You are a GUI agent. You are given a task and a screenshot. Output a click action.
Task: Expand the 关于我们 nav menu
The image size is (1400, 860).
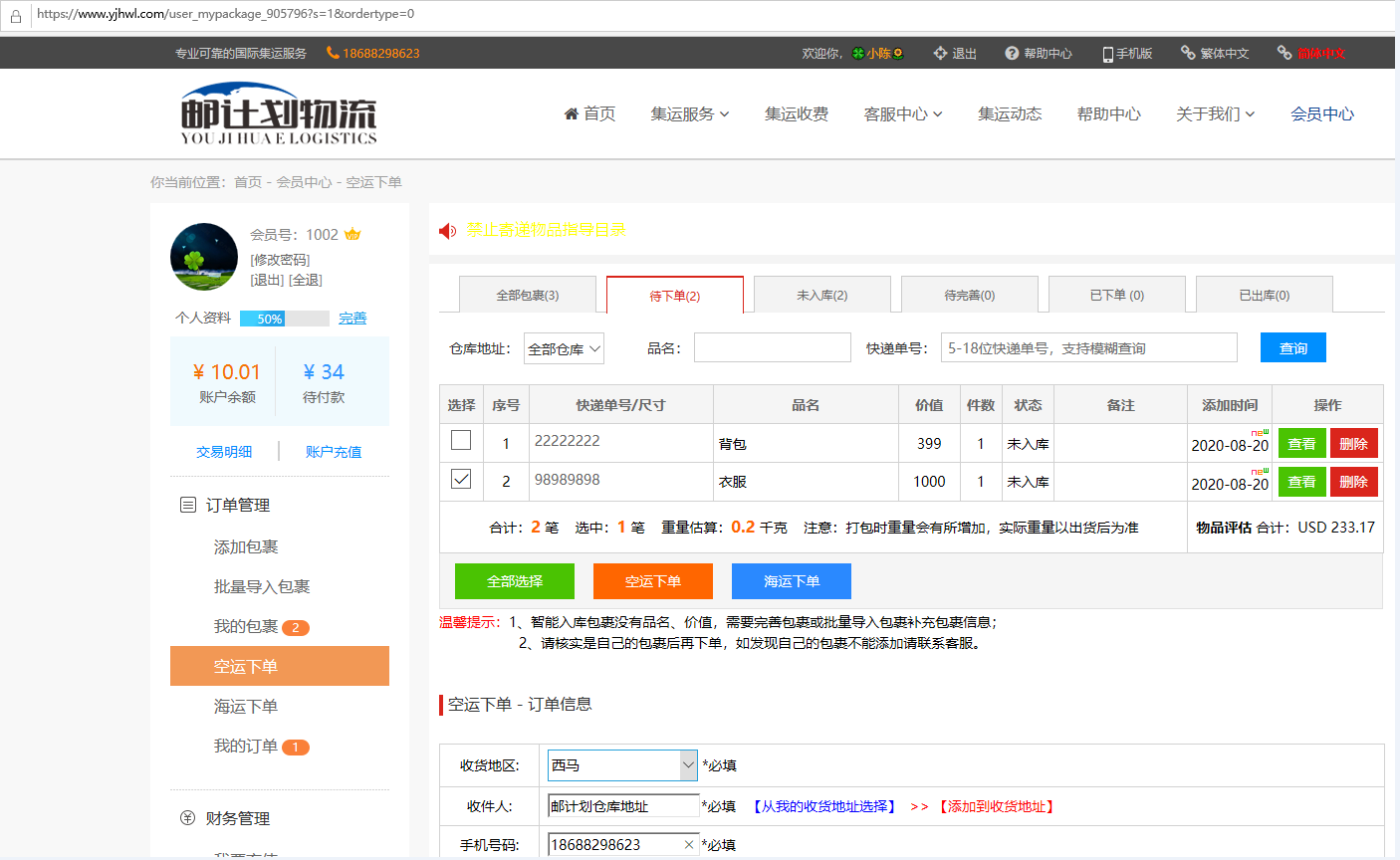(1215, 114)
